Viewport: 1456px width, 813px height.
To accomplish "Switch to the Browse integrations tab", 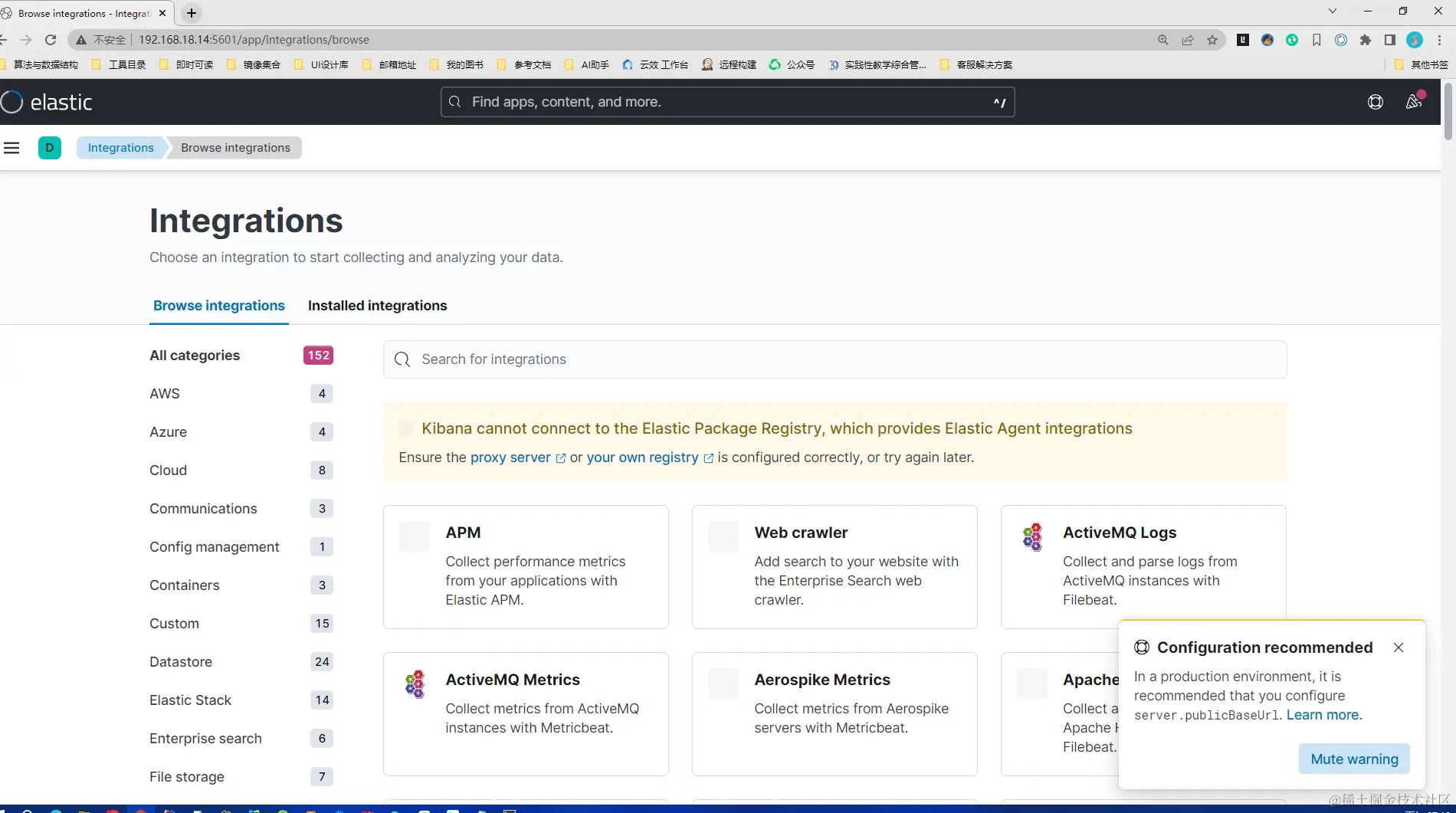I will (219, 306).
